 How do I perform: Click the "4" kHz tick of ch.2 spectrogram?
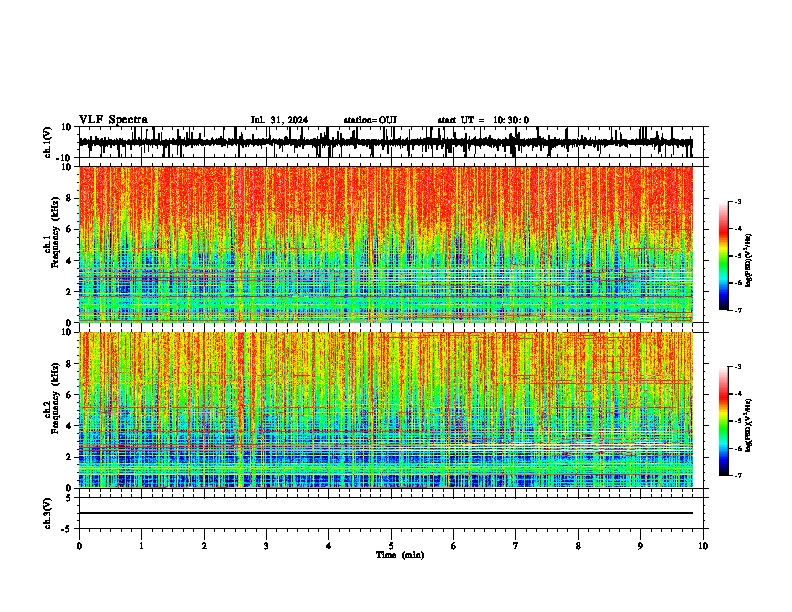[69, 426]
